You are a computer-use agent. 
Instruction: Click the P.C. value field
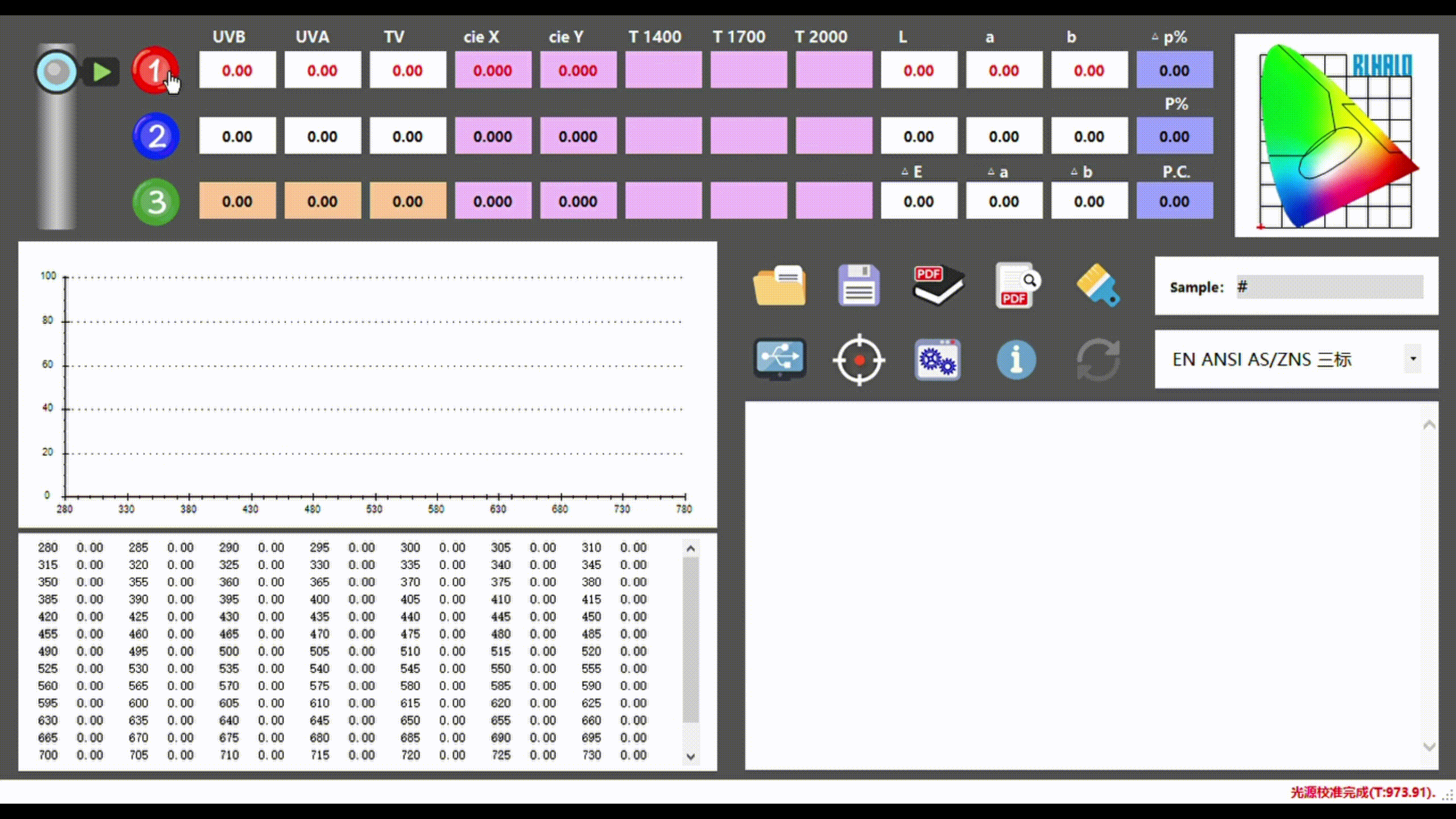click(1175, 201)
